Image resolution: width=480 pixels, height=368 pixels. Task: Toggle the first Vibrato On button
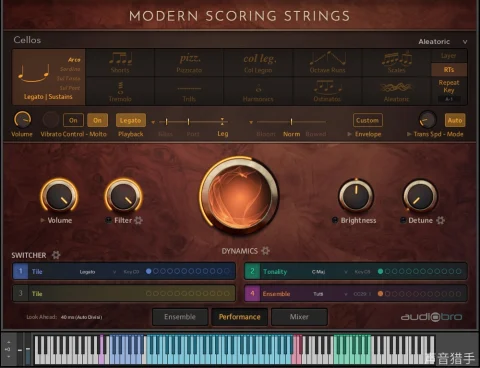(x=73, y=120)
